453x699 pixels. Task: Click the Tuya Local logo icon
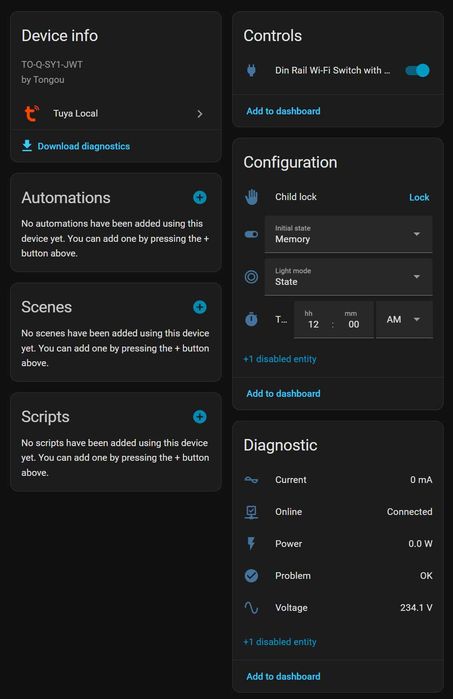(x=31, y=113)
